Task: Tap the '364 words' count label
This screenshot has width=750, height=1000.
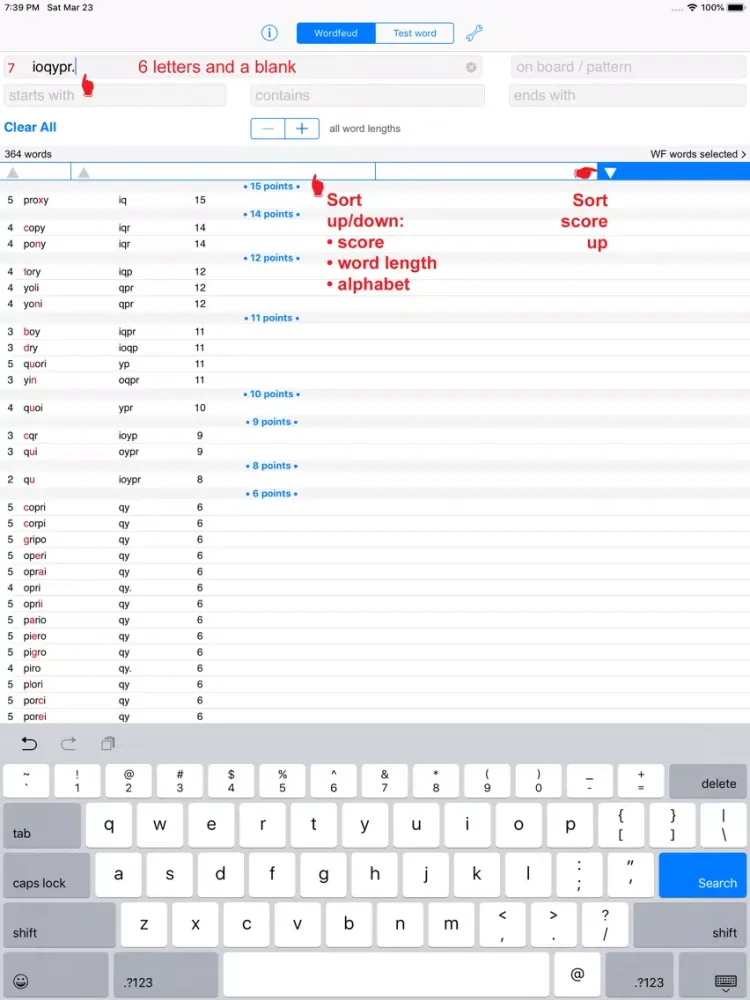Action: point(28,154)
